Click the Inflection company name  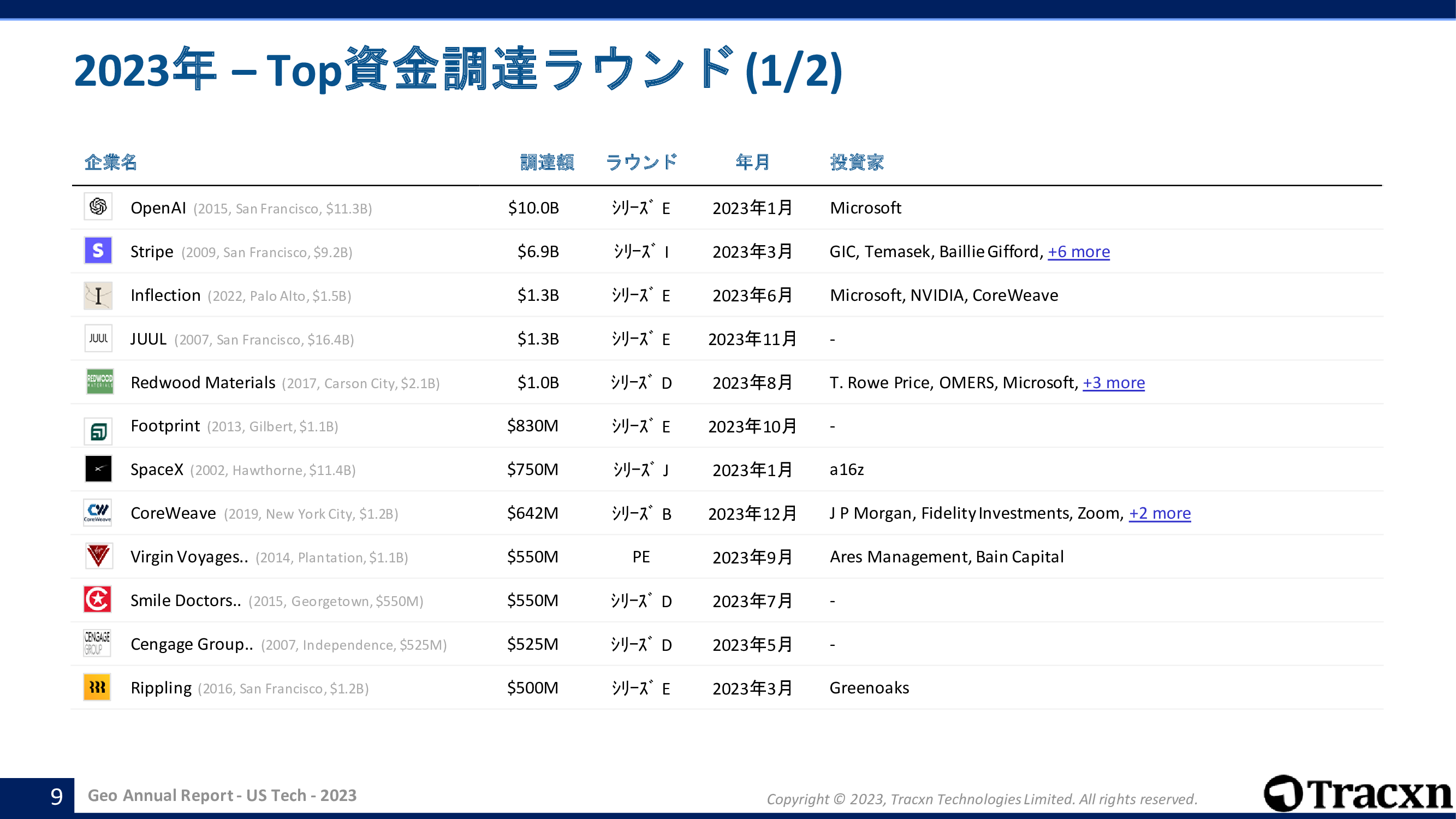tap(165, 295)
